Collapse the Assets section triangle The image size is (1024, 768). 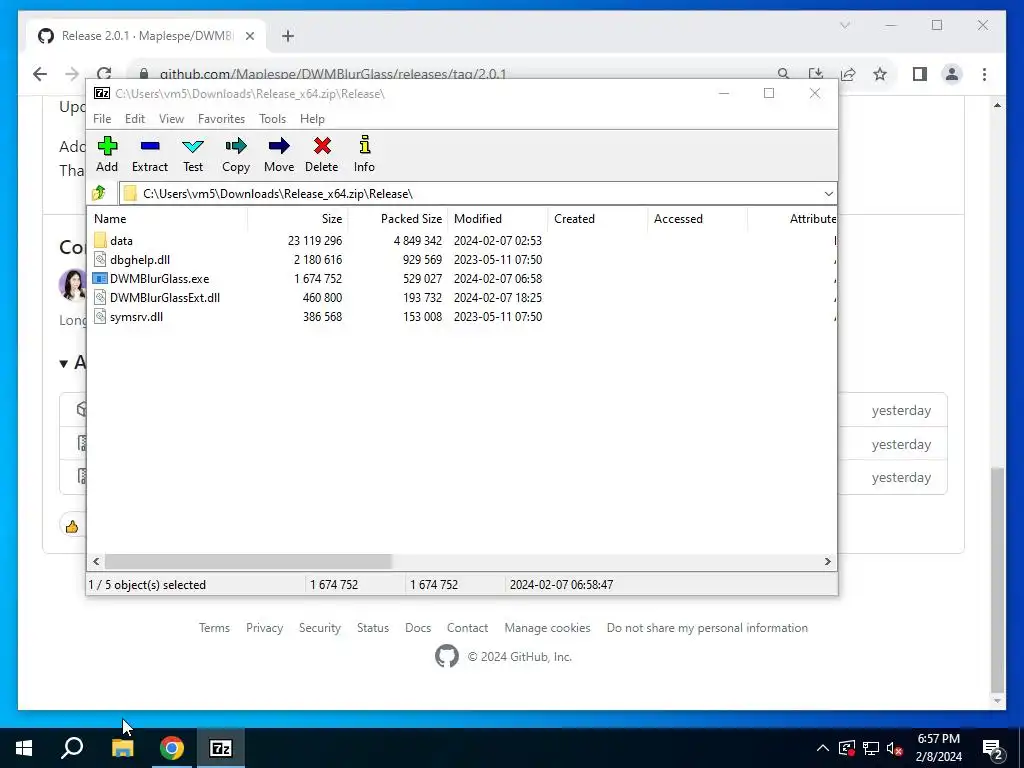[x=63, y=364]
